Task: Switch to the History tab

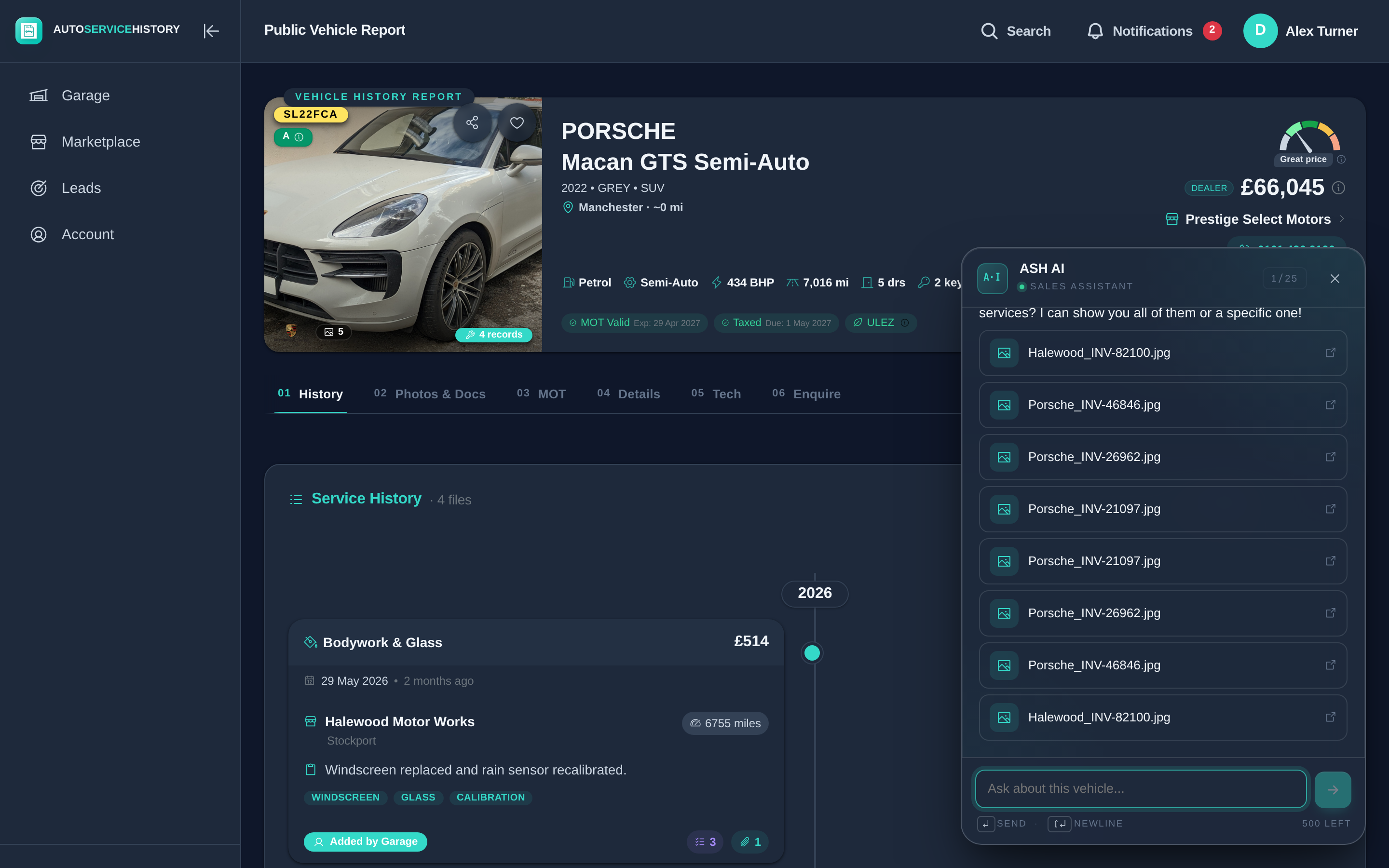Action: pos(310,394)
